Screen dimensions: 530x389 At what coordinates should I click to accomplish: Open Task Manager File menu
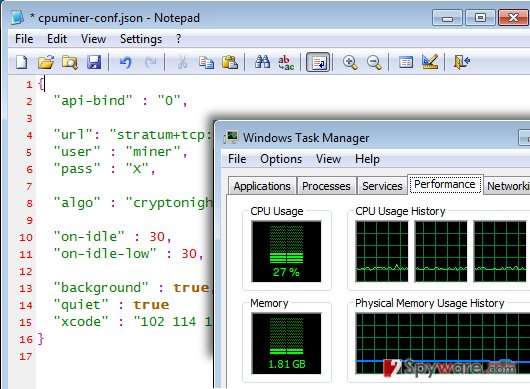tap(237, 159)
